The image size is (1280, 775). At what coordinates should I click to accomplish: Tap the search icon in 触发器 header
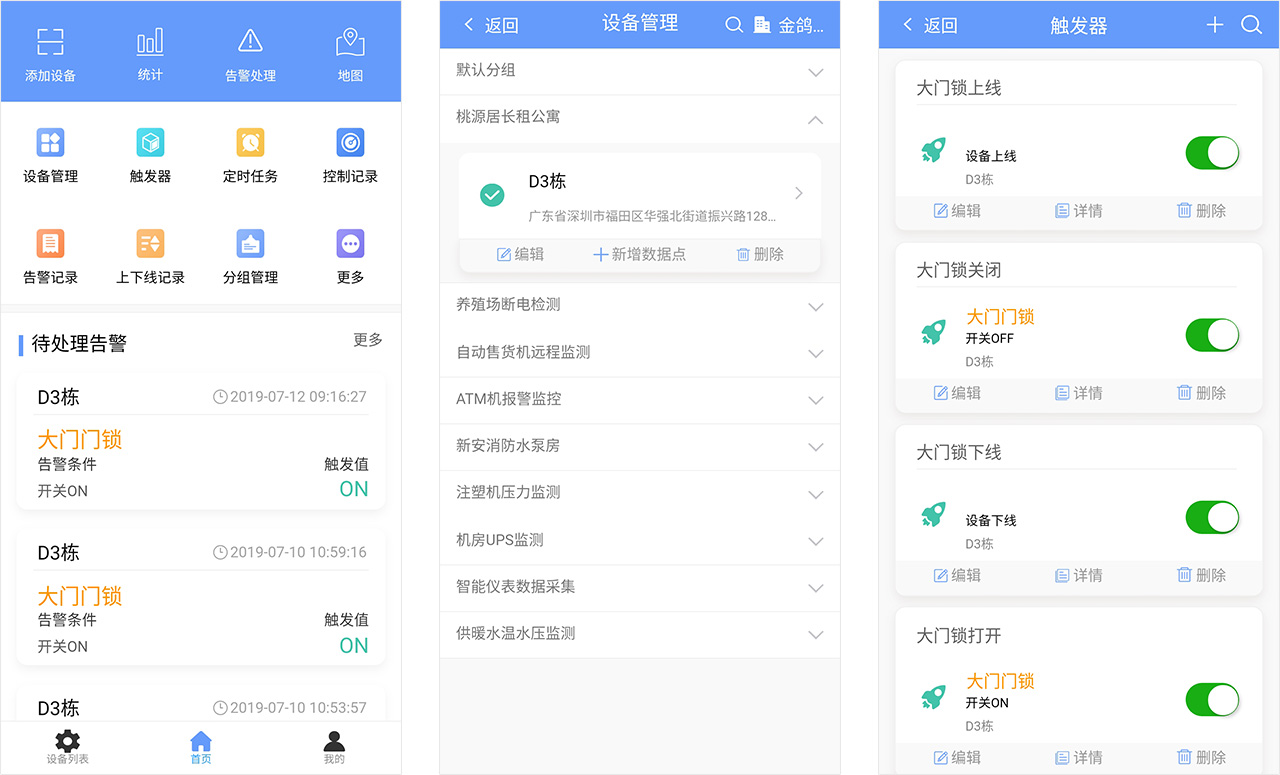pyautogui.click(x=1251, y=25)
